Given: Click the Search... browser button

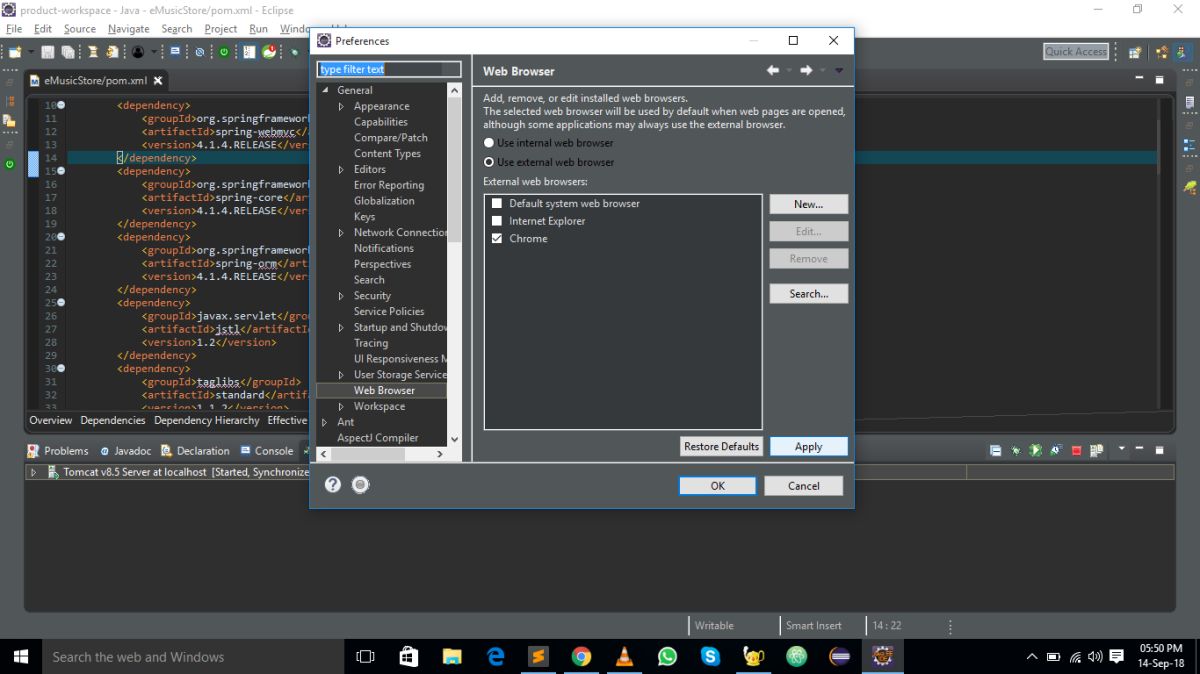Looking at the screenshot, I should 808,294.
